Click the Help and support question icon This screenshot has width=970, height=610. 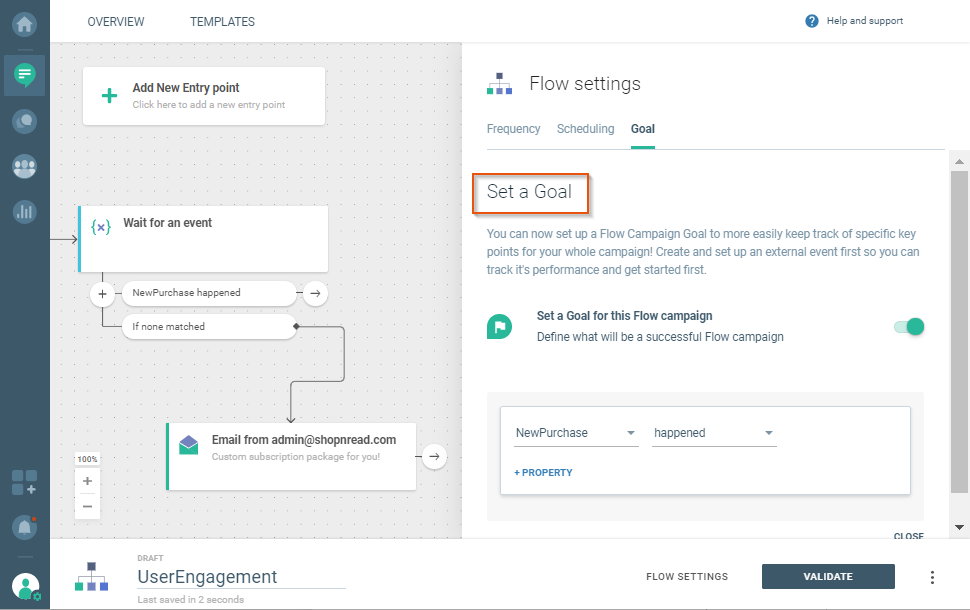coord(812,21)
